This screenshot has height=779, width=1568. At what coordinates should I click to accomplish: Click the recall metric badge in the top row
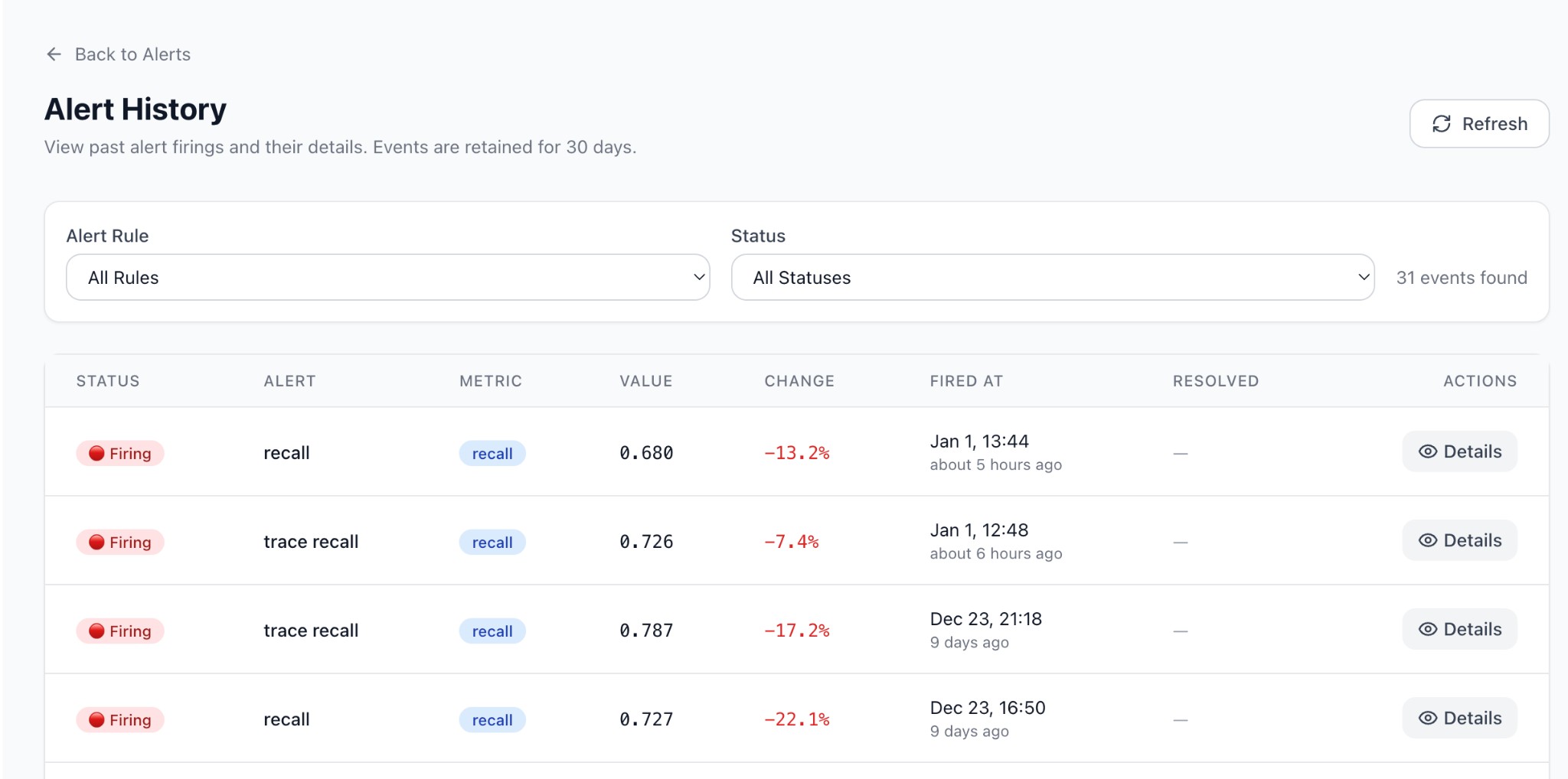pos(492,453)
